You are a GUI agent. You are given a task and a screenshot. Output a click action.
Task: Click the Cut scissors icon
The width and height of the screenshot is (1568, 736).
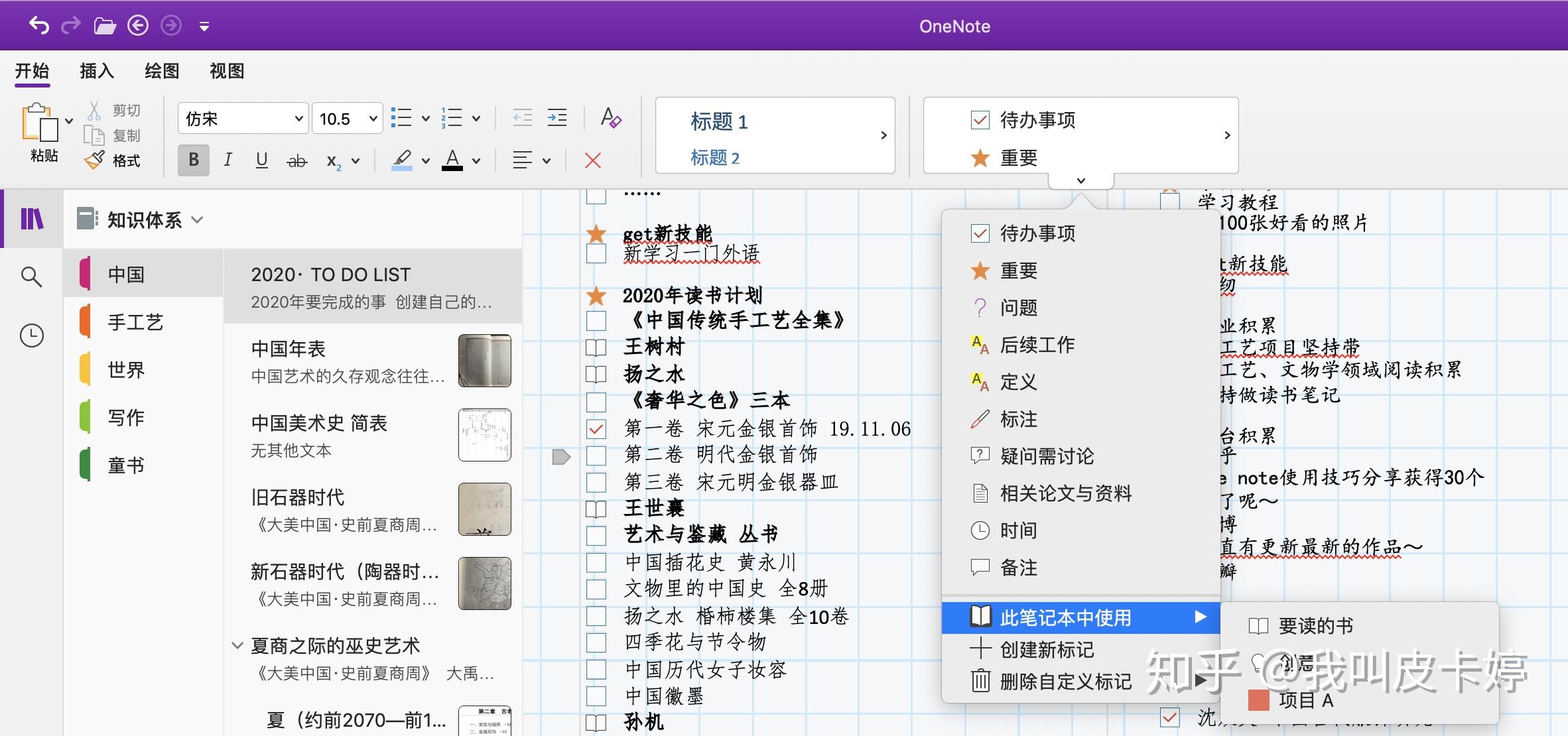click(94, 110)
